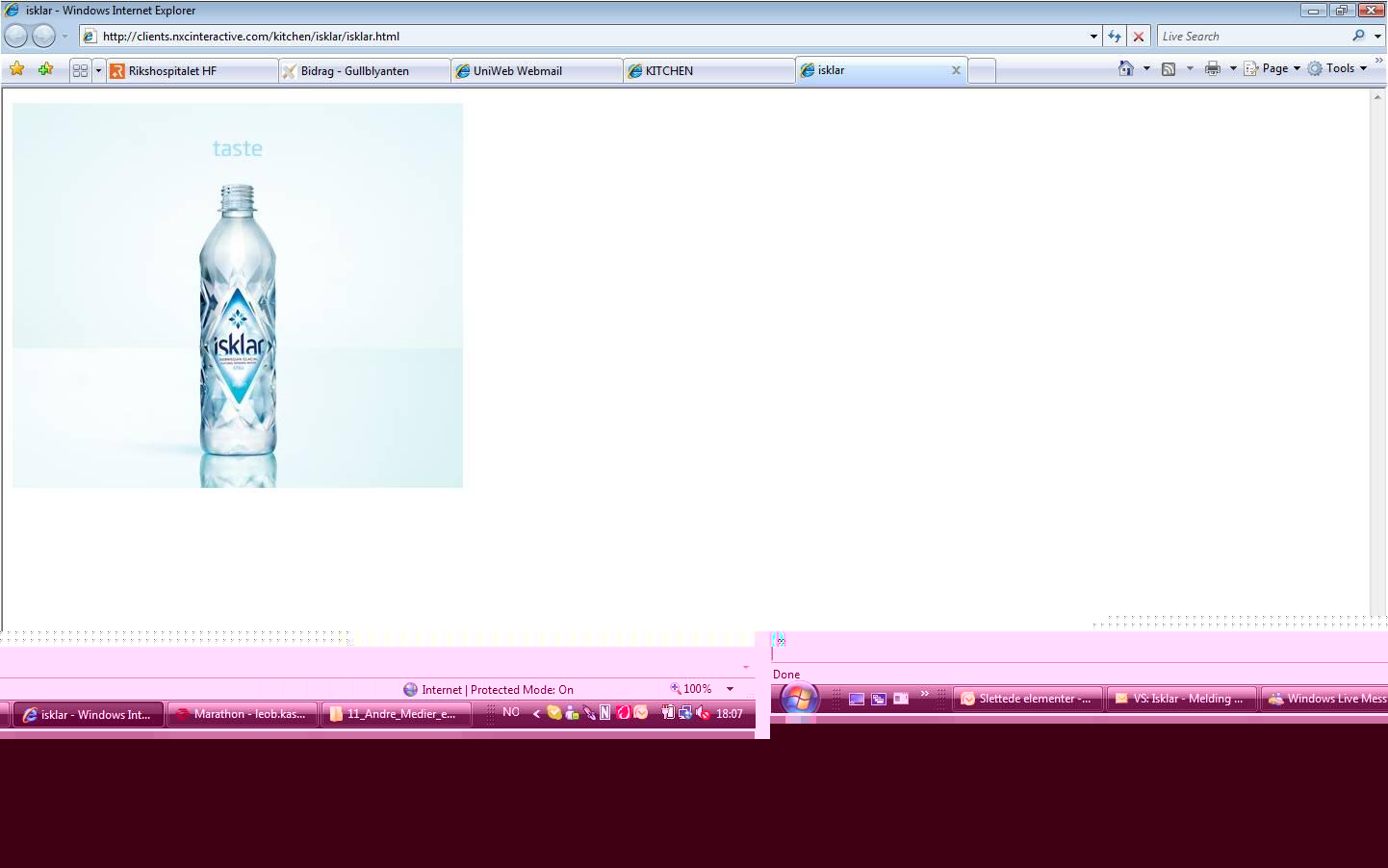1388x868 pixels.
Task: Expand the tab list dropdown arrow
Action: (x=98, y=70)
